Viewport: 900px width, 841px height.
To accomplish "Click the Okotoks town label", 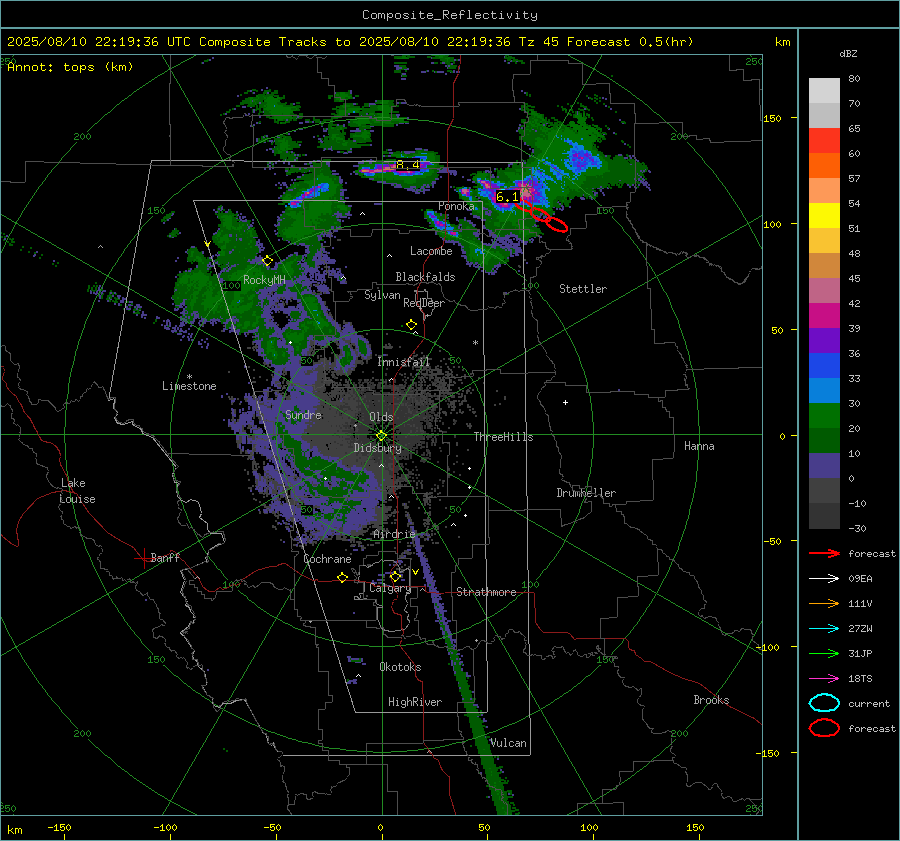I will point(400,667).
